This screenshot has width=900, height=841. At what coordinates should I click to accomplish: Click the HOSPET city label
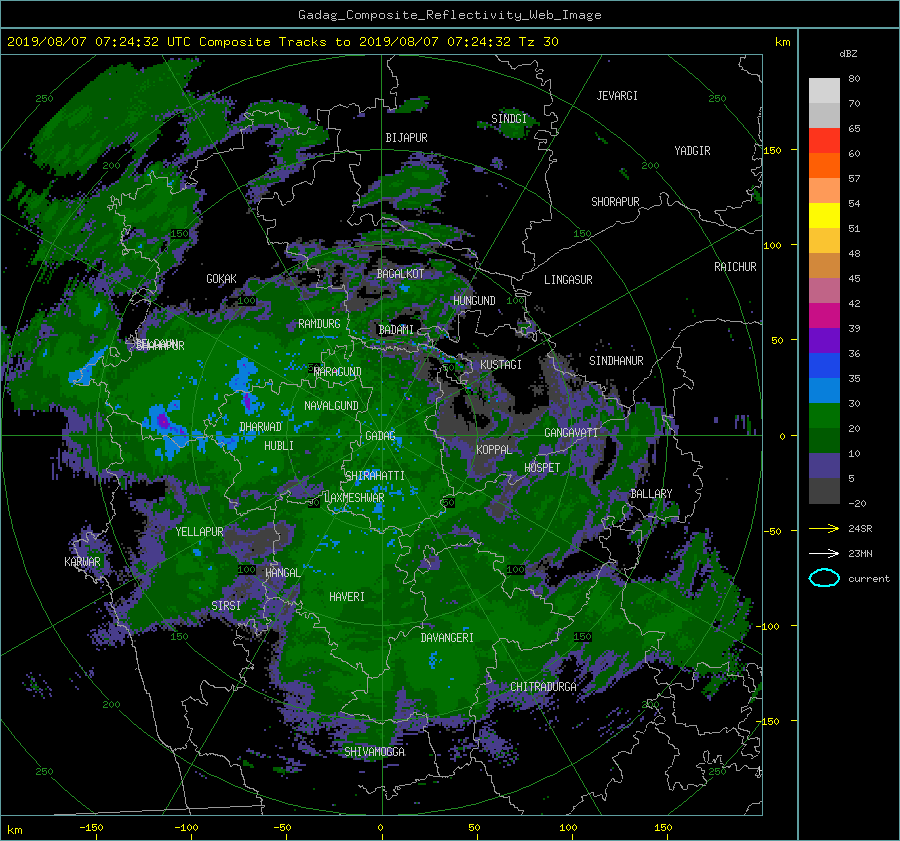tap(542, 468)
